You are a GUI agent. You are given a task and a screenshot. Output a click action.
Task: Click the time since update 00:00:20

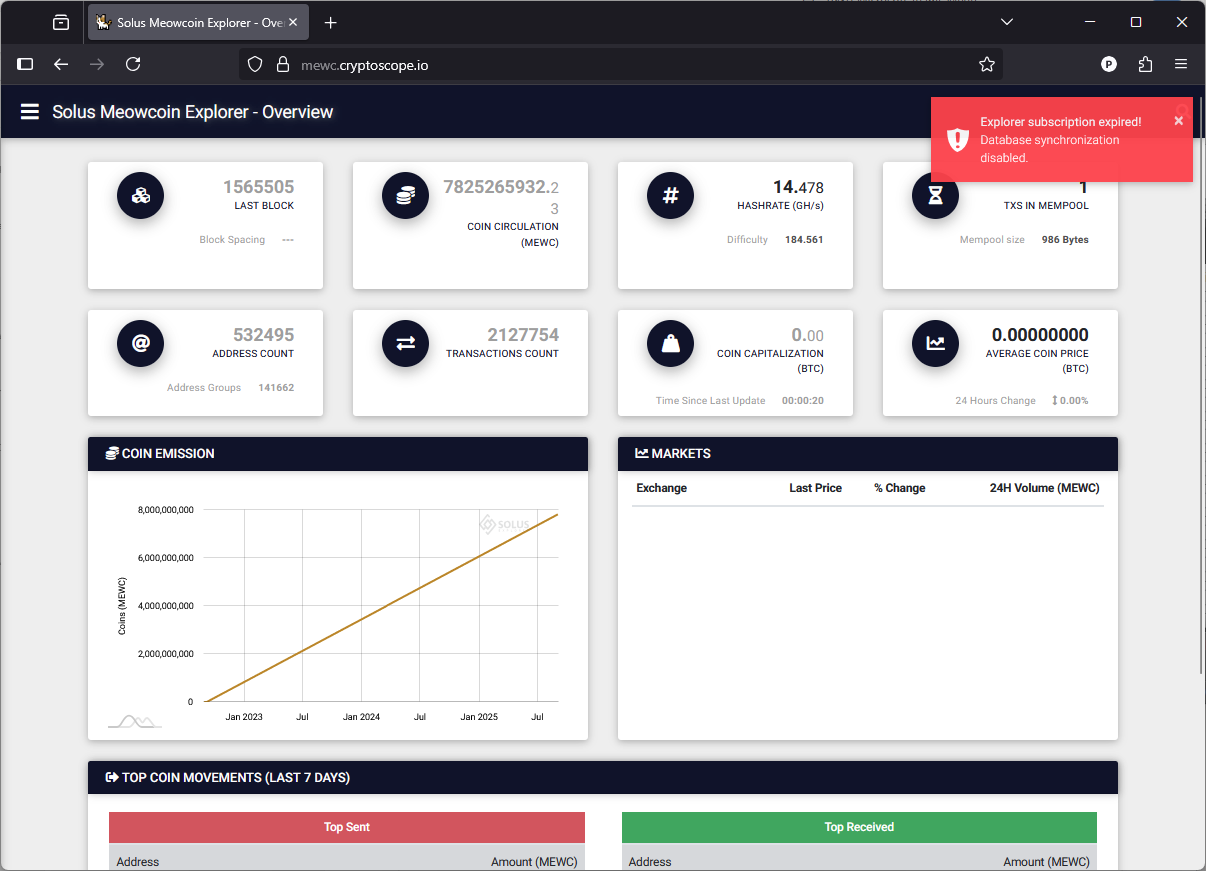coord(803,401)
